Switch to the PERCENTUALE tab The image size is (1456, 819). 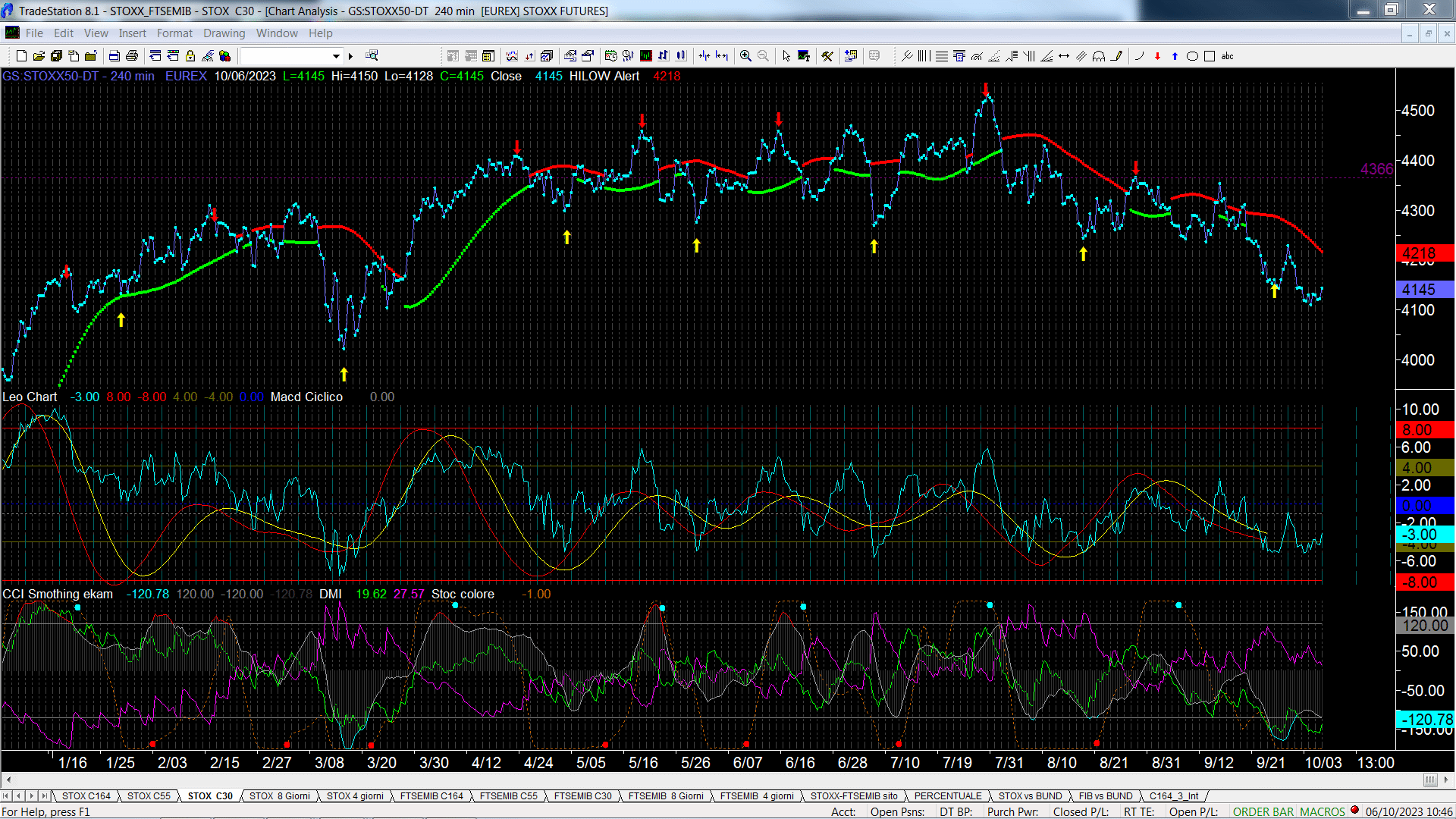tap(947, 796)
